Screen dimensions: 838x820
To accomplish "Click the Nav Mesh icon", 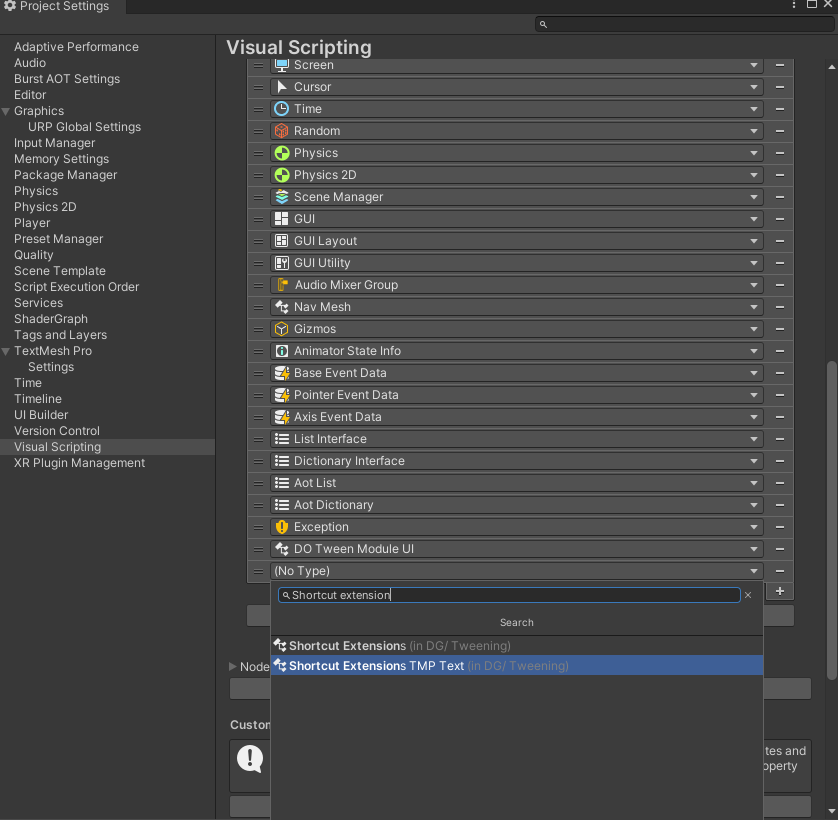I will [x=282, y=307].
